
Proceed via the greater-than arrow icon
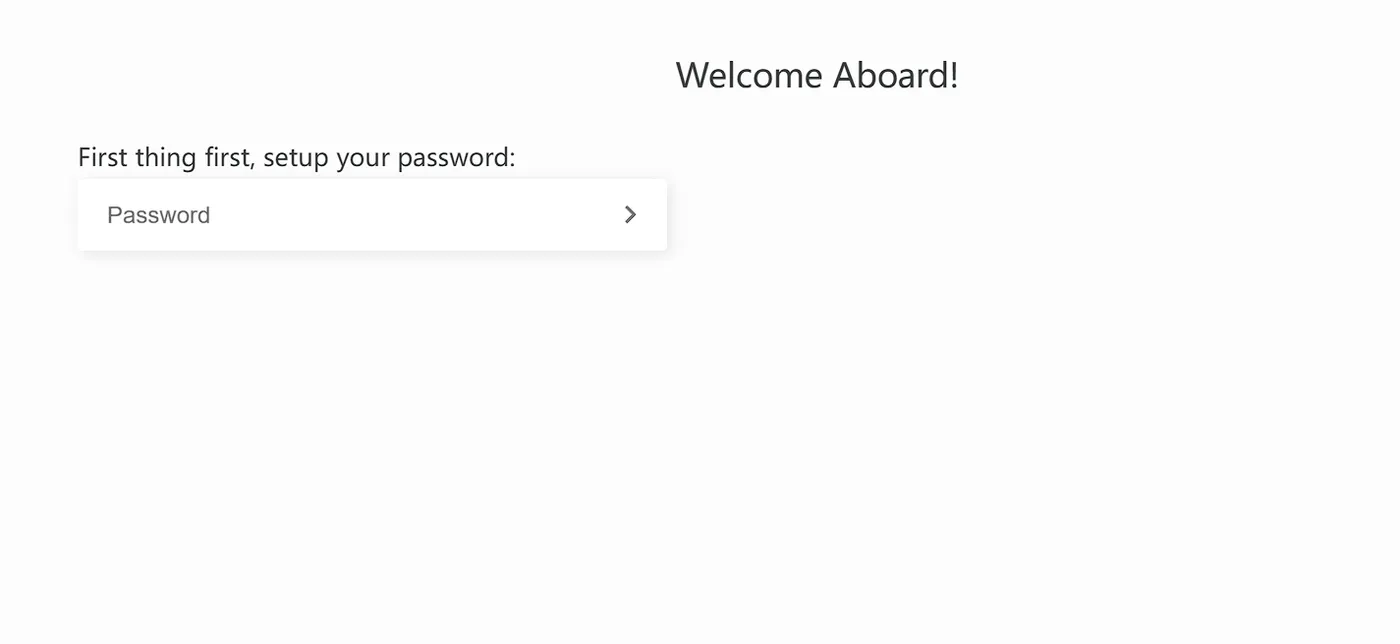click(630, 215)
